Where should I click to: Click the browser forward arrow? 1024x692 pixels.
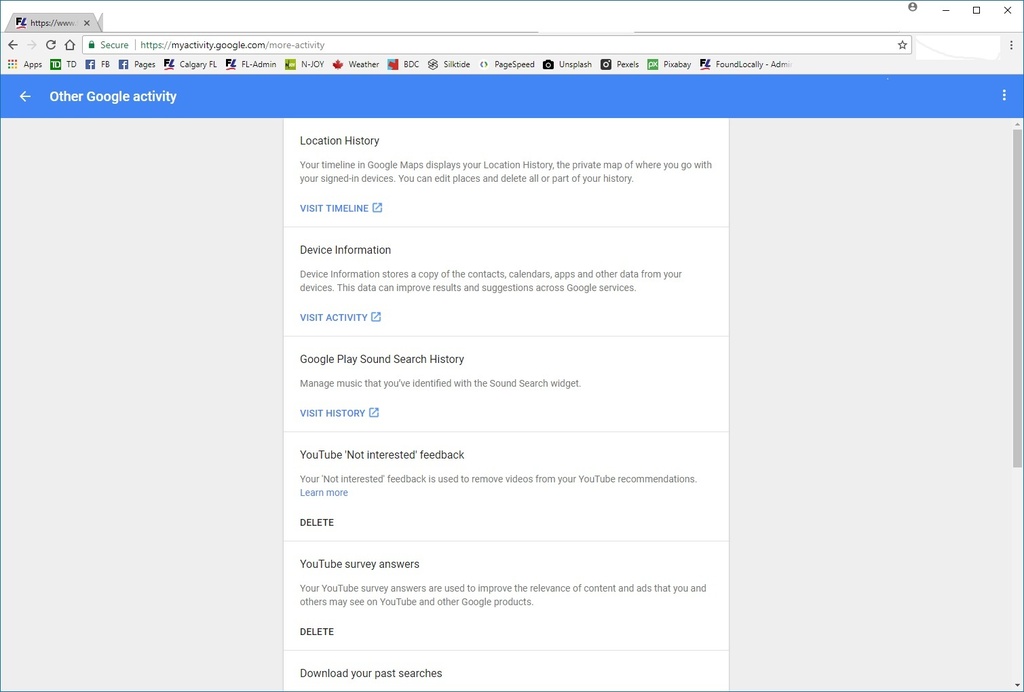click(x=31, y=45)
